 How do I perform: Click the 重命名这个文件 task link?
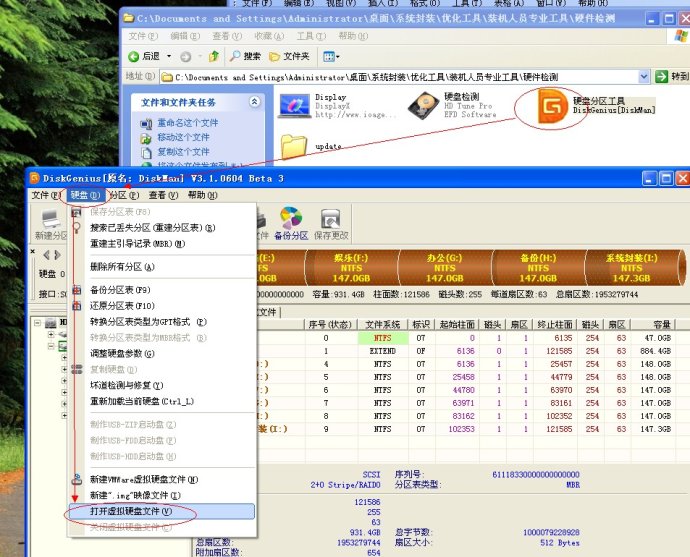pyautogui.click(x=187, y=123)
